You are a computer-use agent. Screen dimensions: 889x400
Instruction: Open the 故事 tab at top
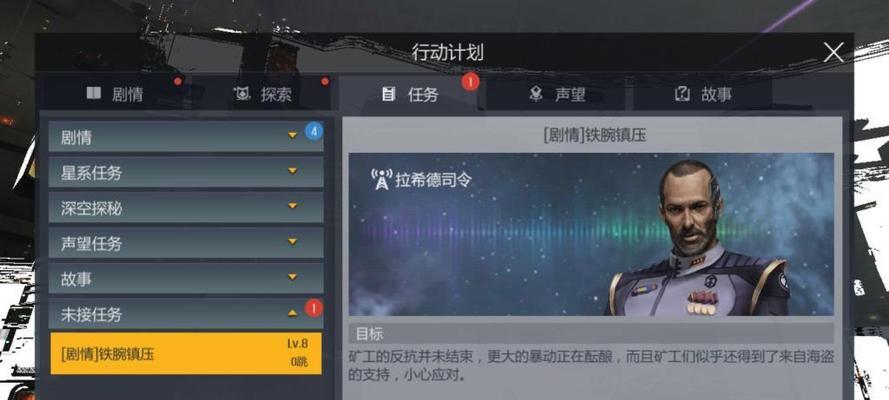[x=702, y=94]
